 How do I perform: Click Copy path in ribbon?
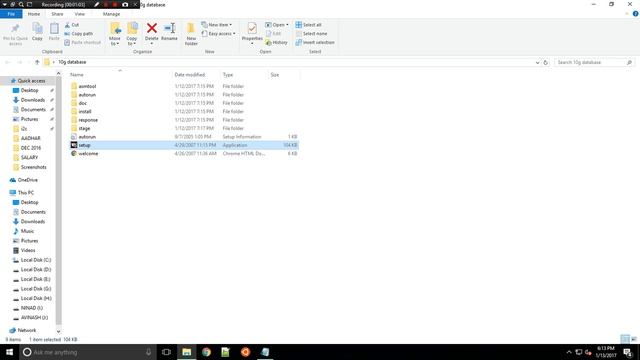78,33
